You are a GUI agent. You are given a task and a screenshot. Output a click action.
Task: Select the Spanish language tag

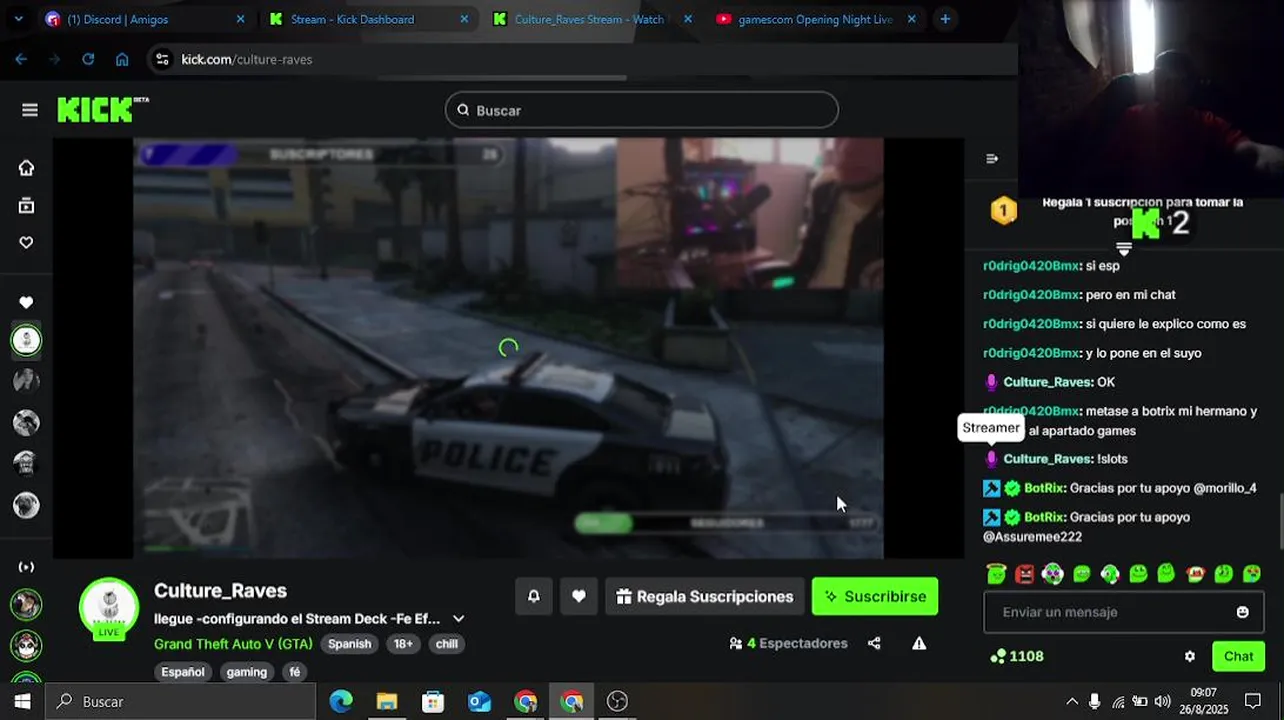(x=349, y=644)
